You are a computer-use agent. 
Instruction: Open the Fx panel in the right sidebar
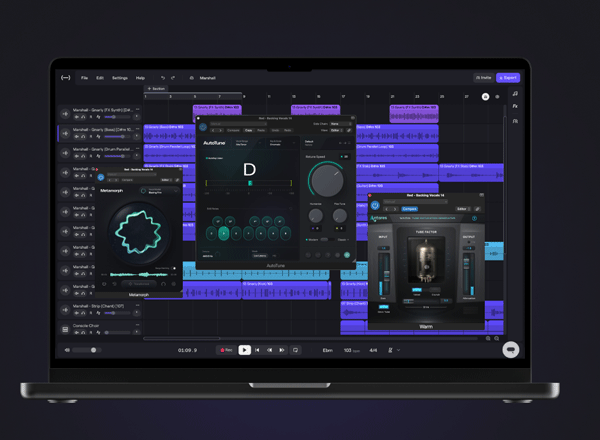(x=515, y=106)
